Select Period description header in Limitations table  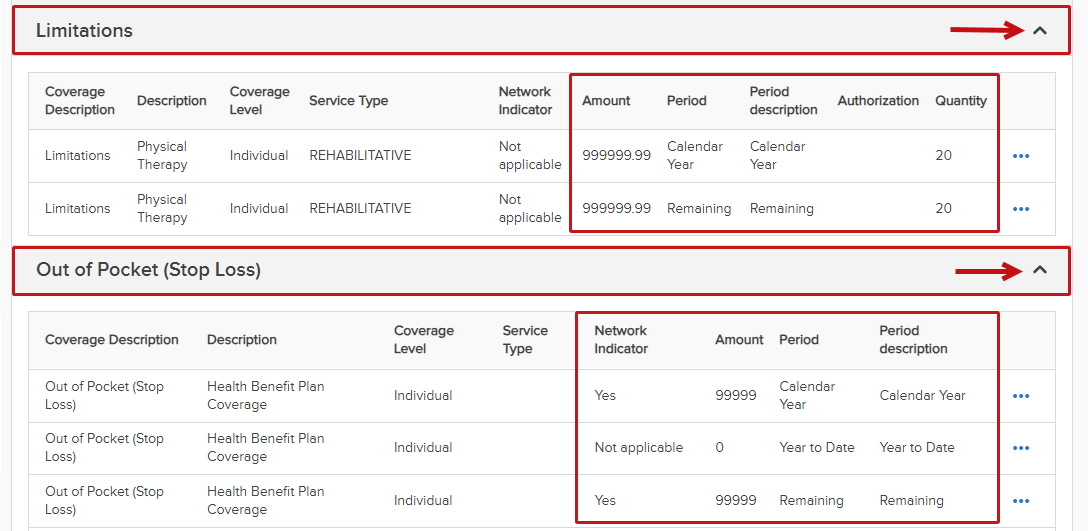tap(783, 101)
